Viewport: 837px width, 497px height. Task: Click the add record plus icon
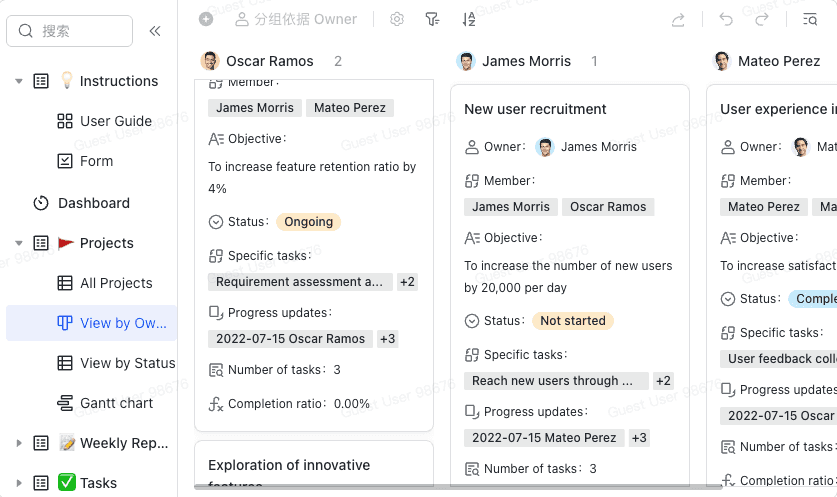click(206, 19)
